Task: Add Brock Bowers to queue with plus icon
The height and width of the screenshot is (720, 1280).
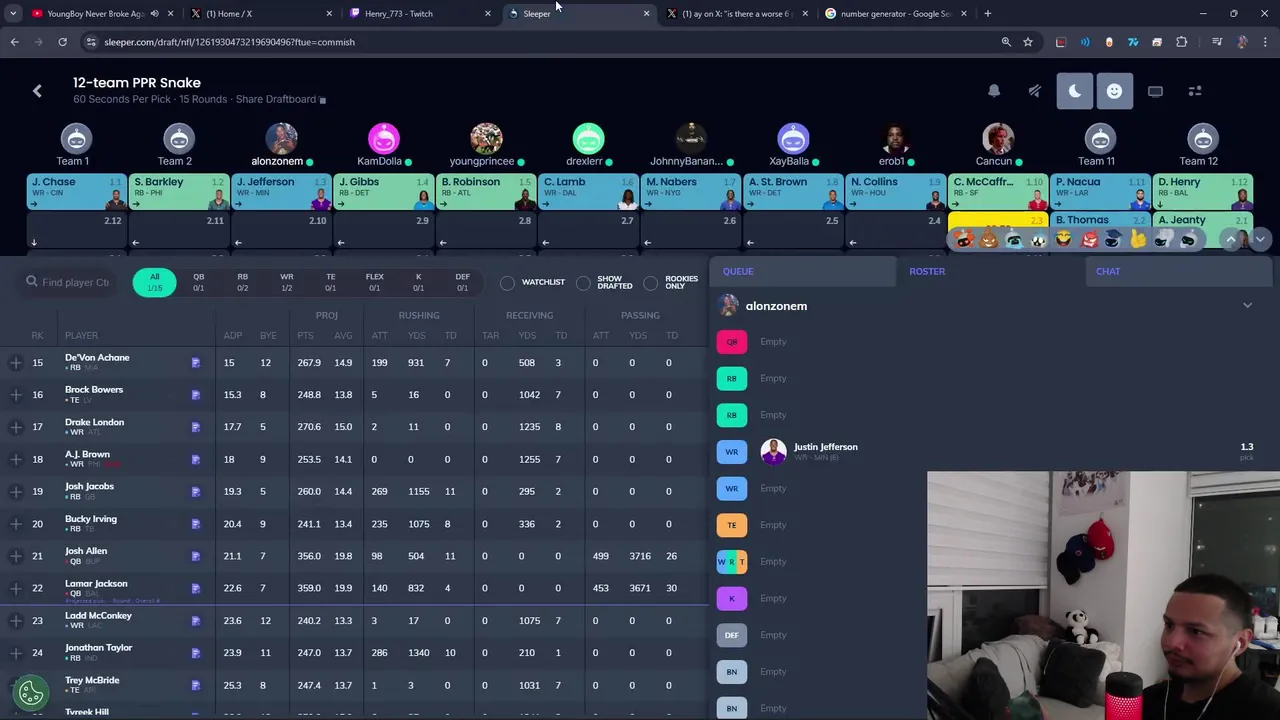Action: [x=15, y=395]
